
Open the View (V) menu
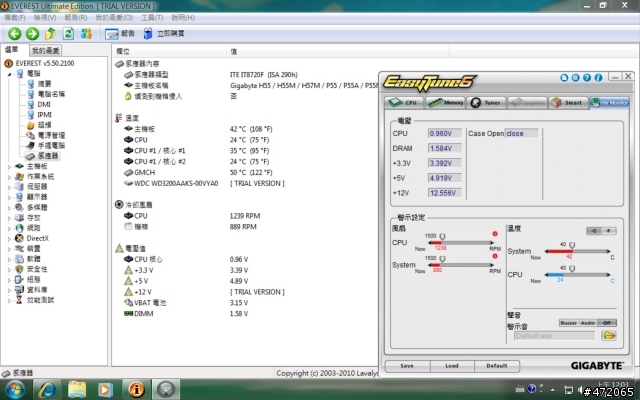pyautogui.click(x=45, y=18)
